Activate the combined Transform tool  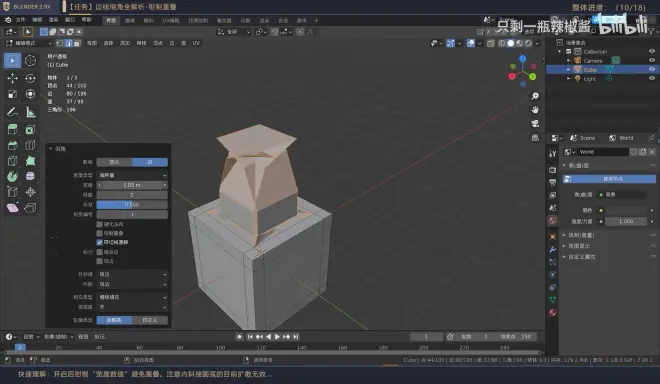pos(30,94)
